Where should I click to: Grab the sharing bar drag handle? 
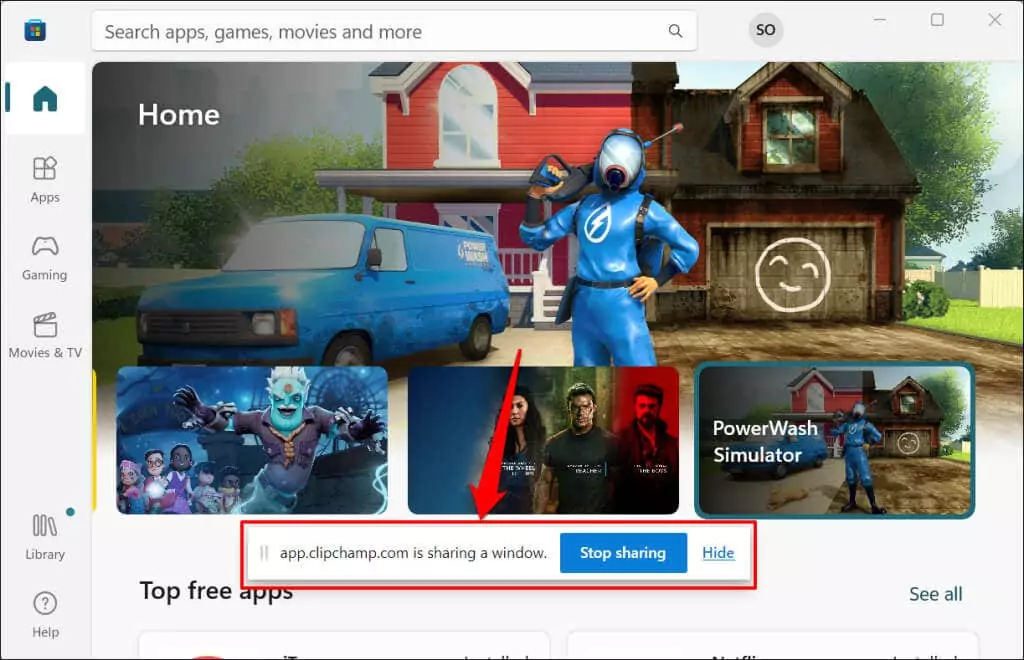[264, 553]
